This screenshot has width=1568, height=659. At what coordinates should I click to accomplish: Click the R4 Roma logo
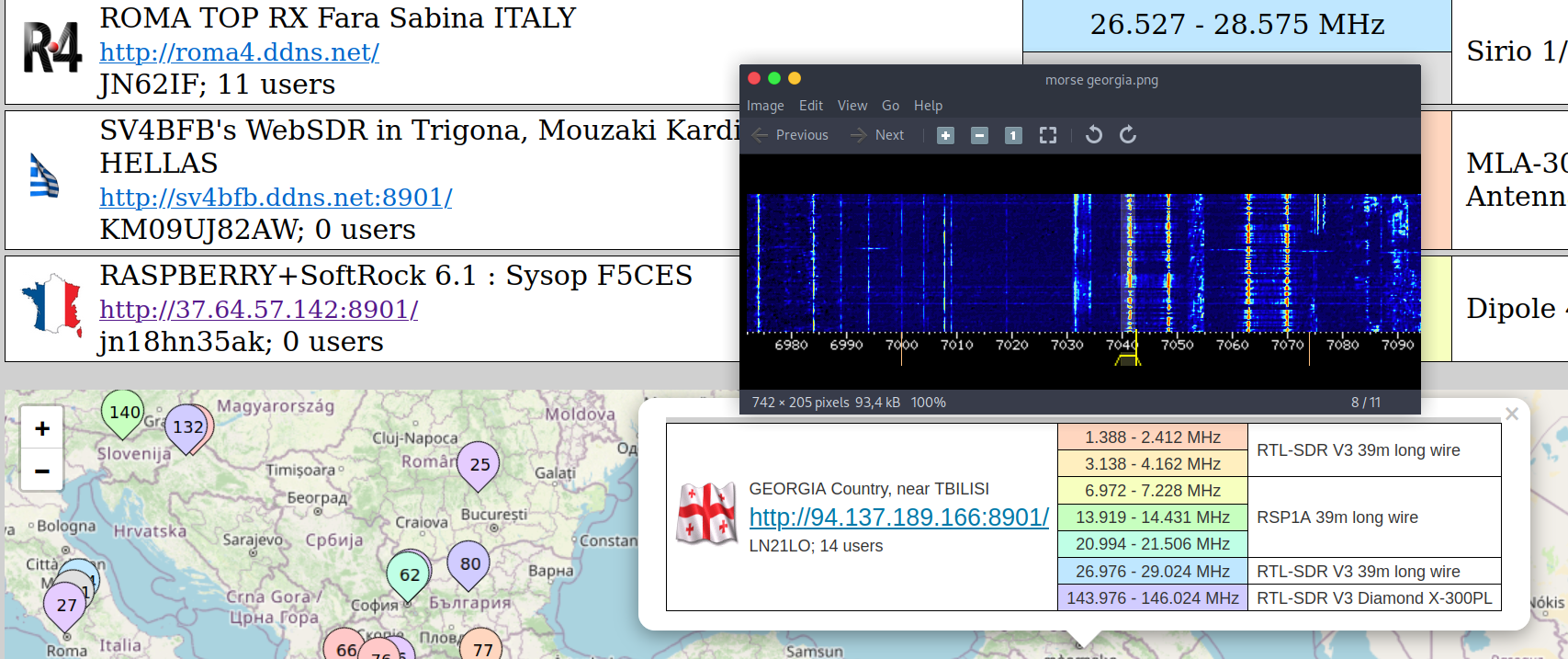(52, 49)
